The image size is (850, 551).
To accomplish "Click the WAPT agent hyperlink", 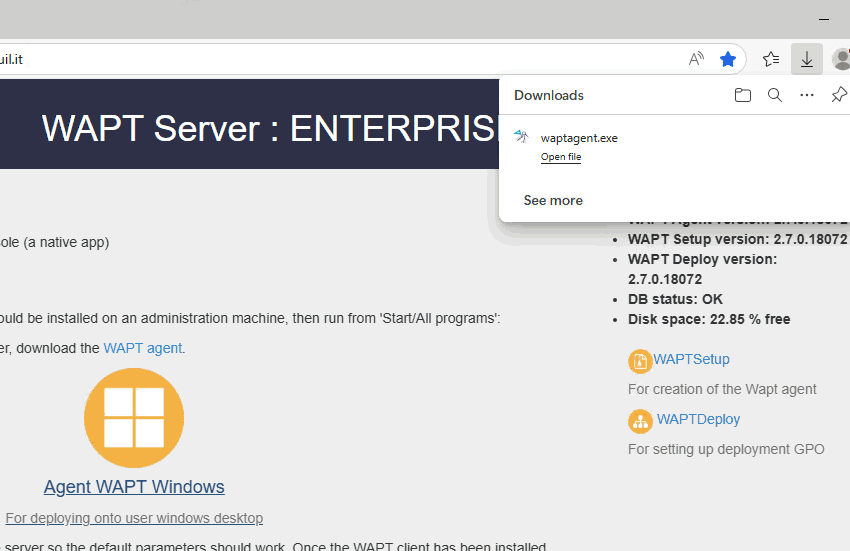I will pos(143,348).
